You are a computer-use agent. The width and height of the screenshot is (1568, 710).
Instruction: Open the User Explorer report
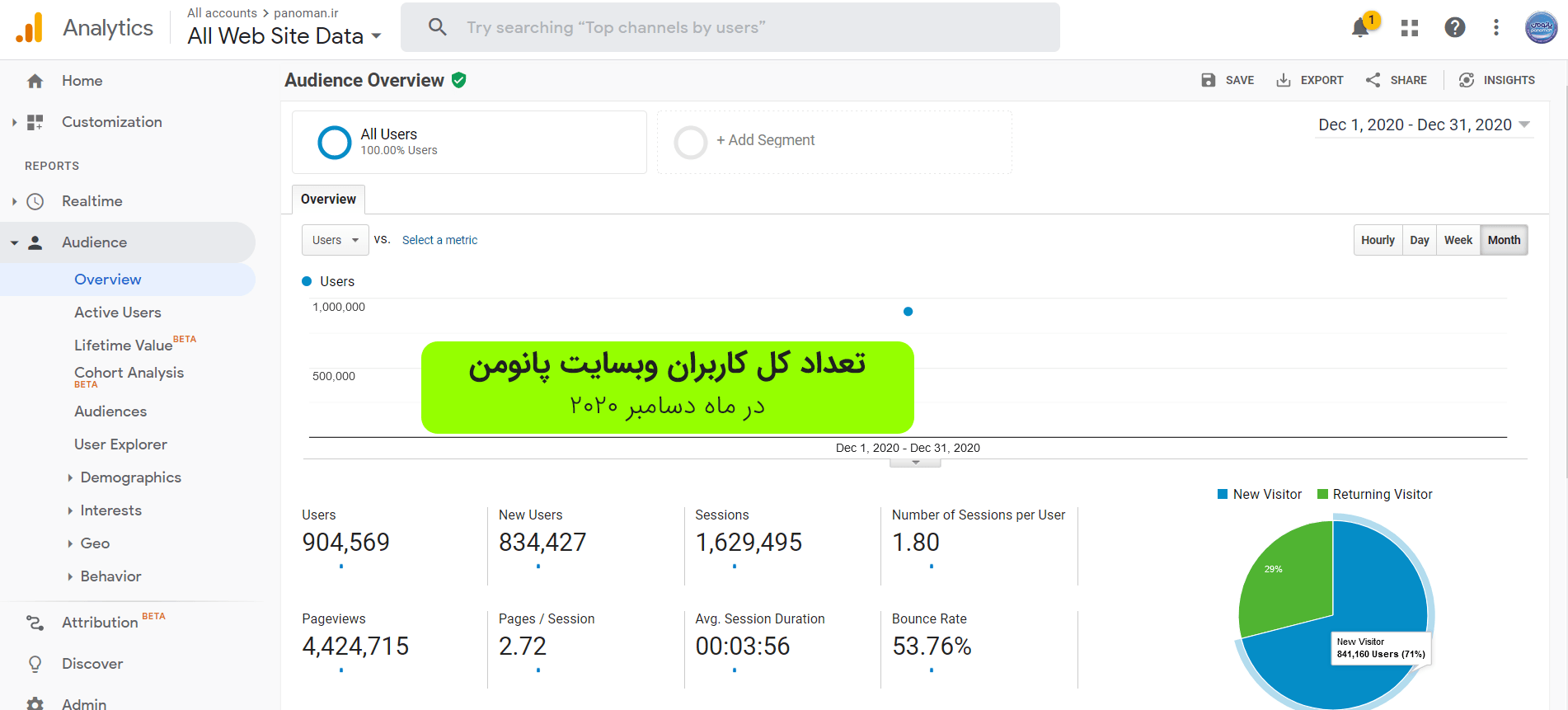(x=120, y=444)
